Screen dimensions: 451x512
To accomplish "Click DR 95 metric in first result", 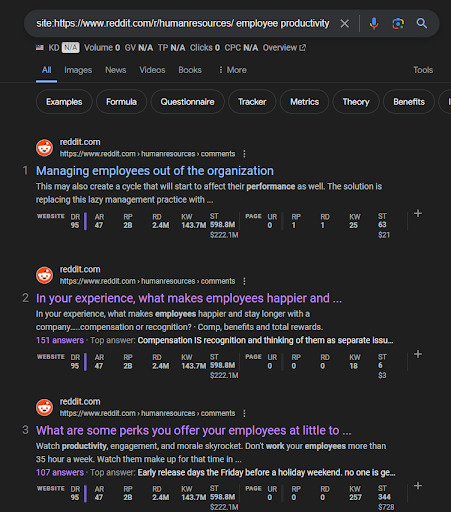I will point(75,221).
